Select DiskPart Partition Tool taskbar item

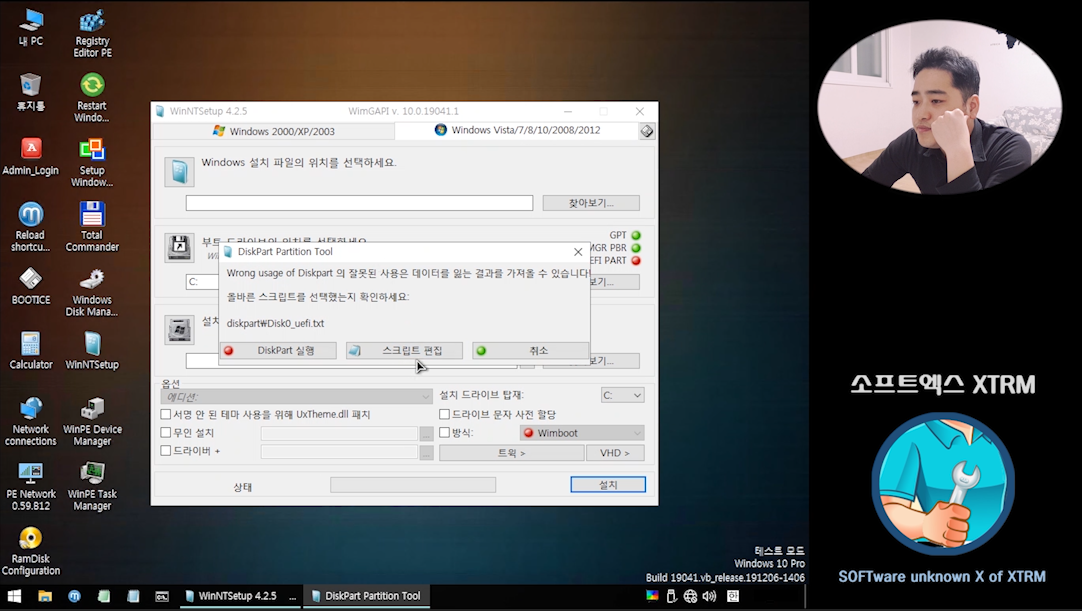click(x=366, y=596)
